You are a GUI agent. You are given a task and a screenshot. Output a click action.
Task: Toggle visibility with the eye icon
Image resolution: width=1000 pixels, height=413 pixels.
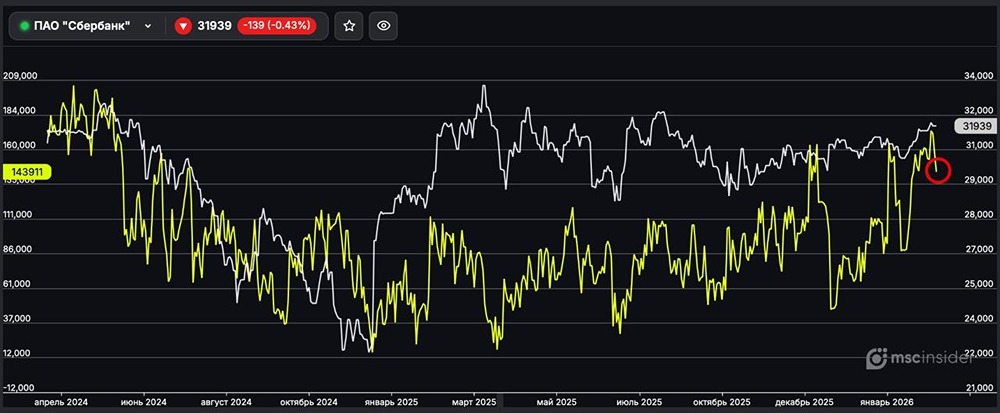(383, 26)
